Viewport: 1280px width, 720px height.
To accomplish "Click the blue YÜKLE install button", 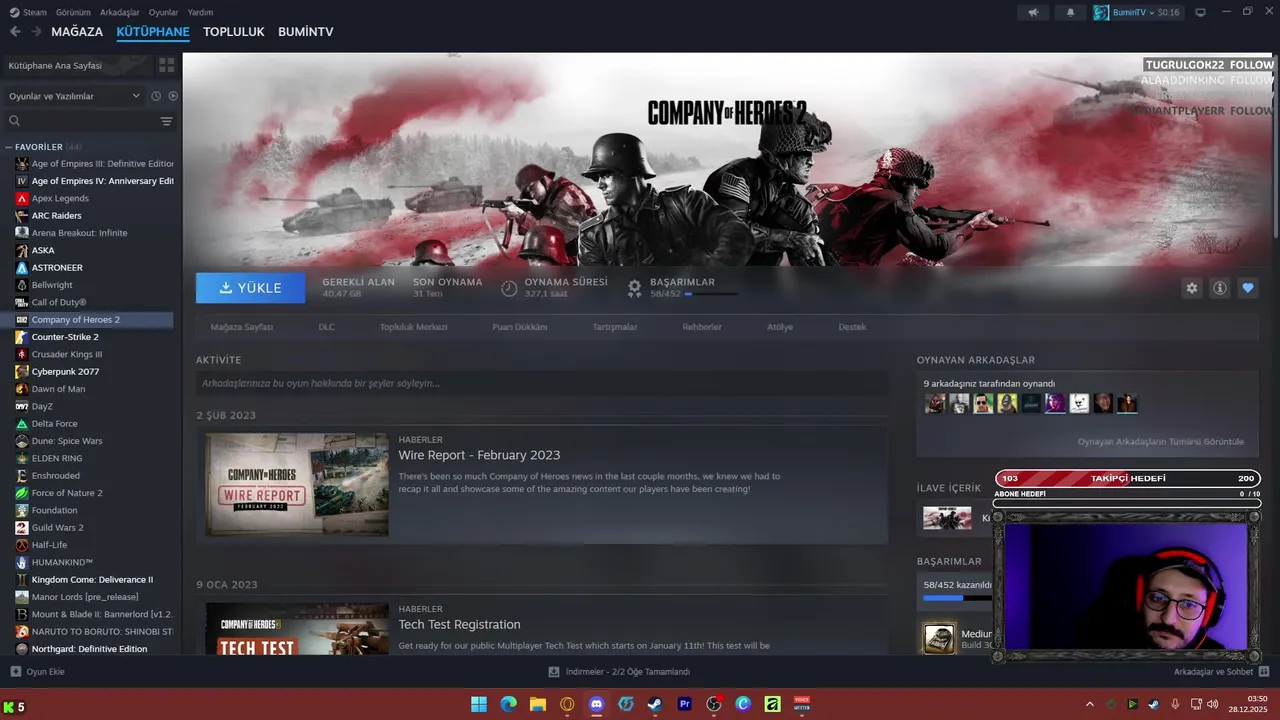I will click(x=250, y=288).
